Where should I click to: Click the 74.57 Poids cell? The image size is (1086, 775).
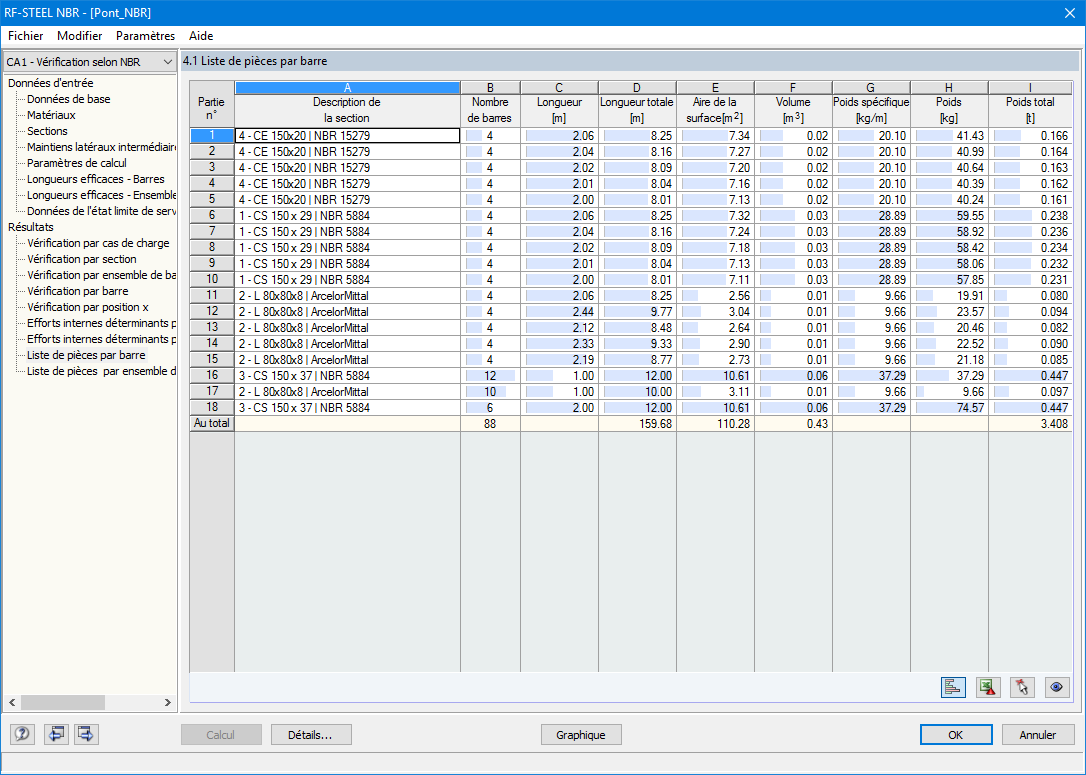pos(950,407)
